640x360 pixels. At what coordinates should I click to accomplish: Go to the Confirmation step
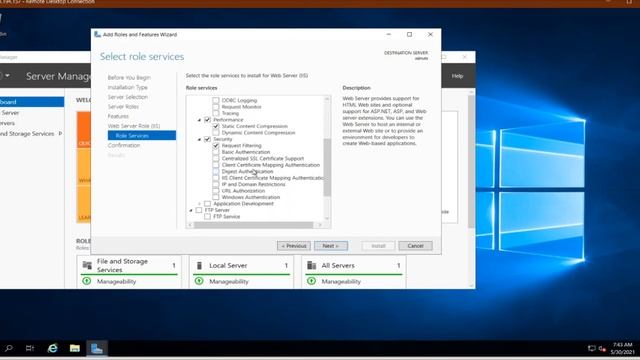pyautogui.click(x=124, y=145)
